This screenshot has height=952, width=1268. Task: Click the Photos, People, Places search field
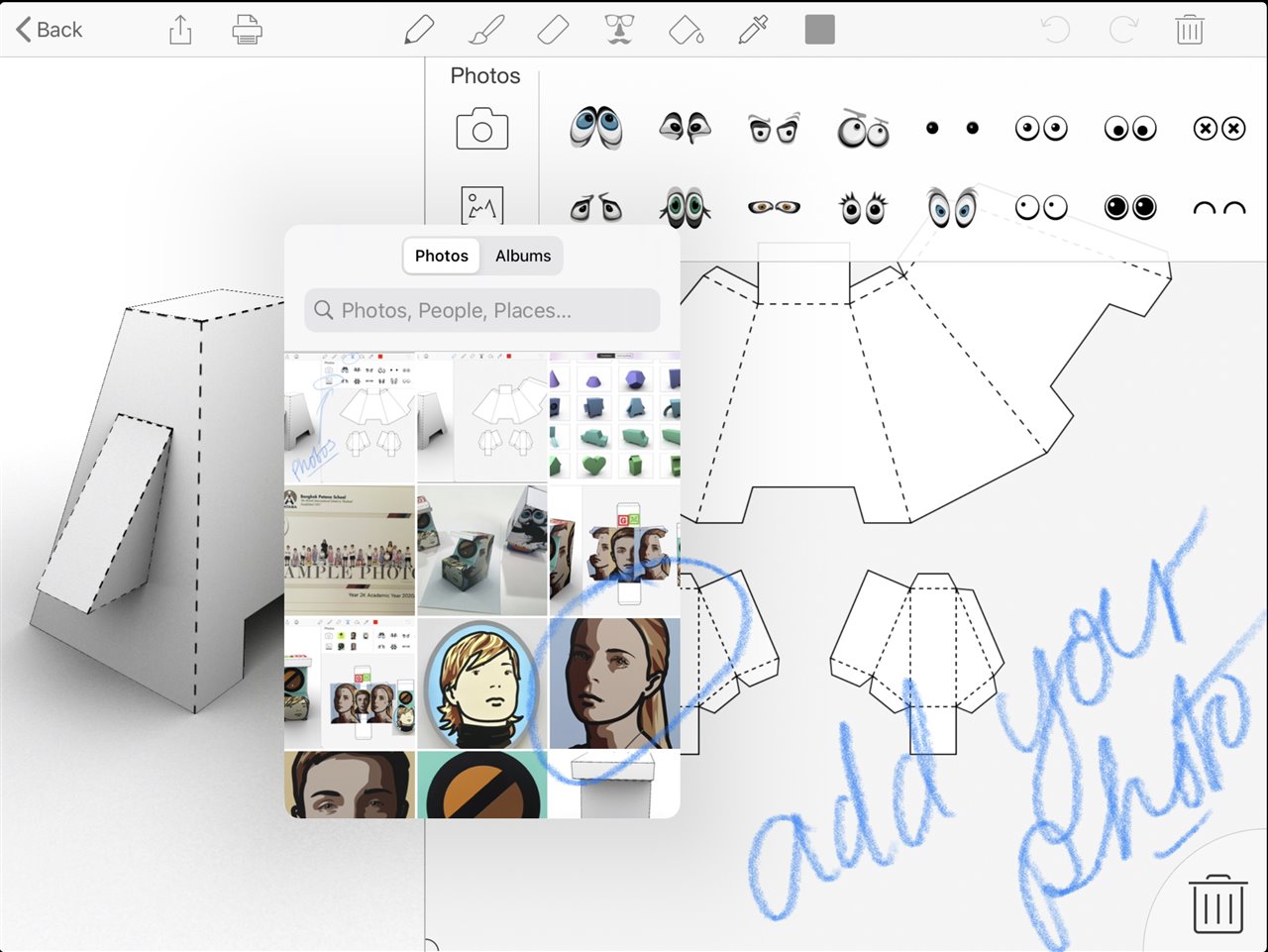click(482, 310)
